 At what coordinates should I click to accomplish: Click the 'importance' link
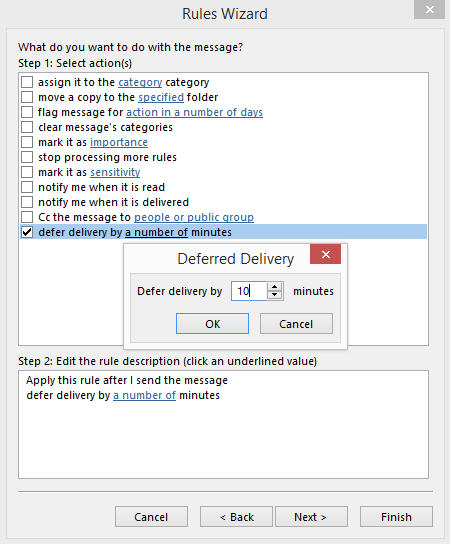pos(119,142)
